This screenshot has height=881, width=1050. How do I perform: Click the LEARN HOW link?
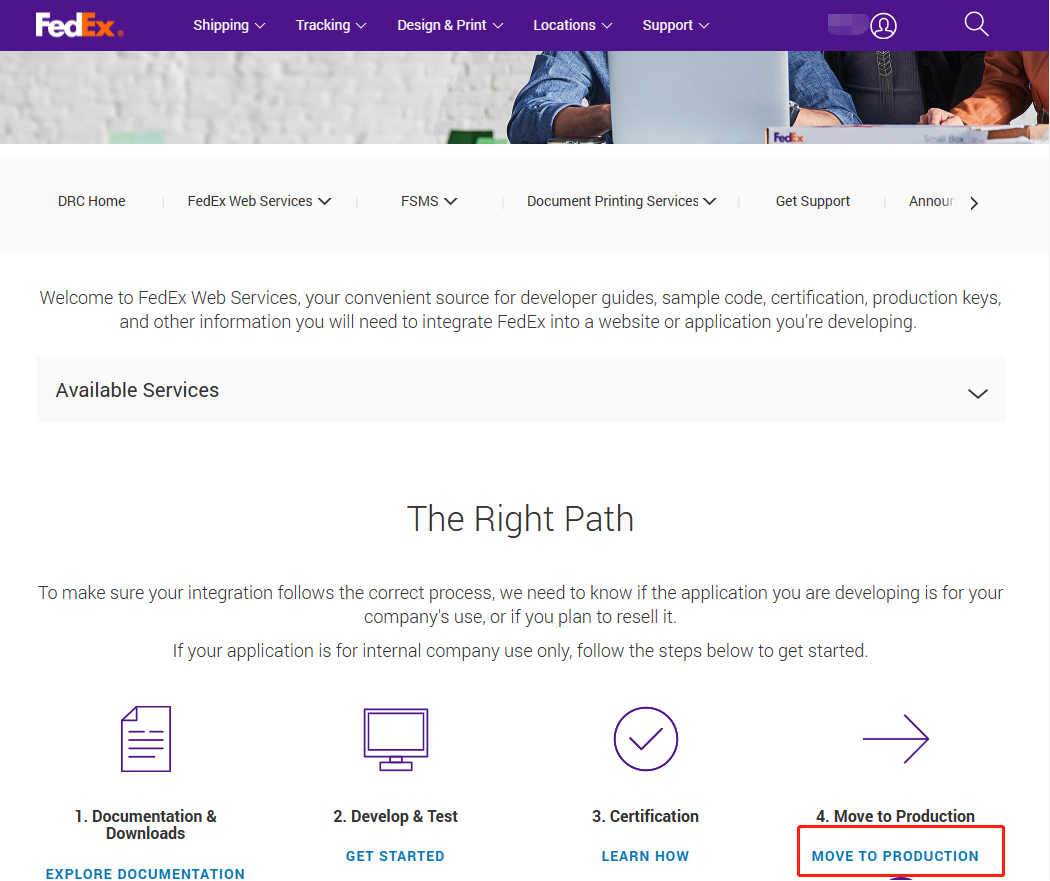[646, 856]
